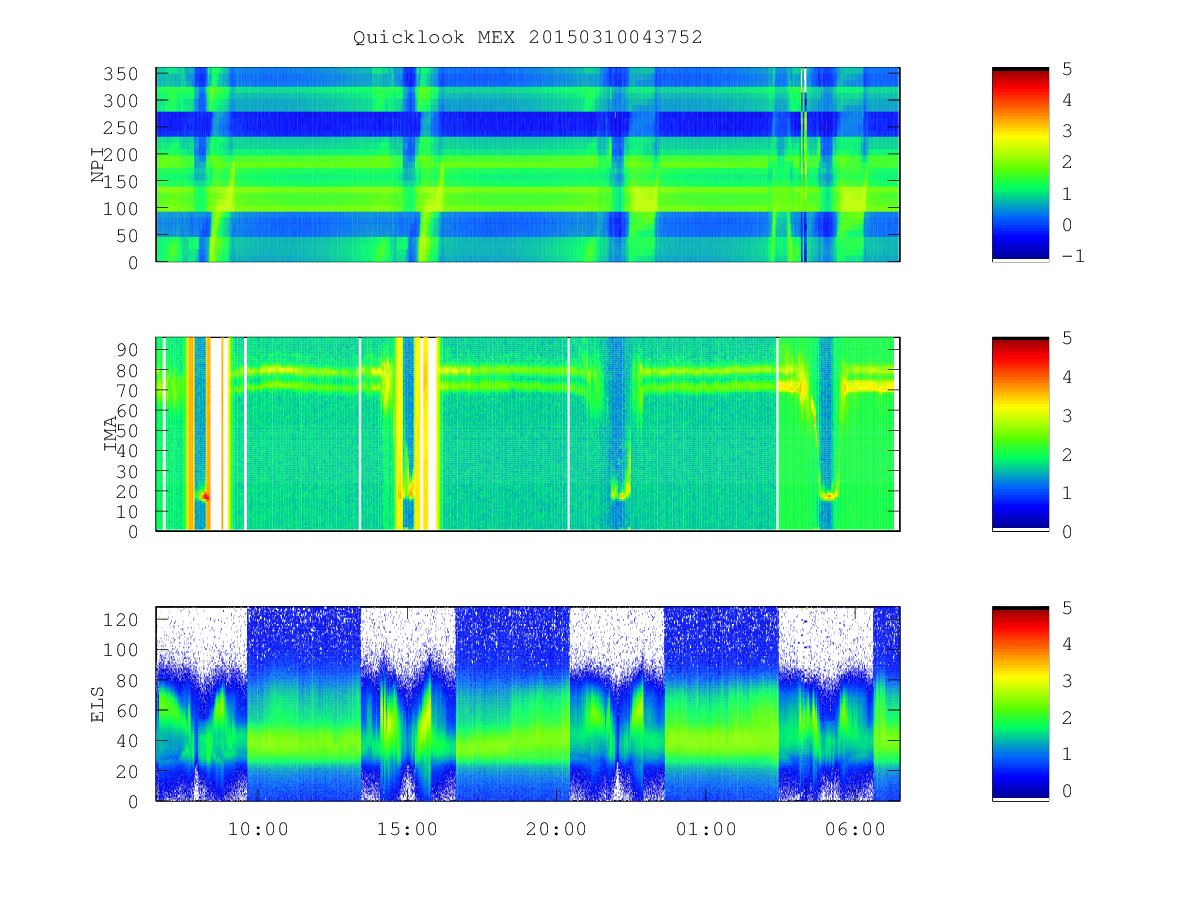Click the IMA spectrogram panel
1200x900 pixels.
[x=528, y=434]
